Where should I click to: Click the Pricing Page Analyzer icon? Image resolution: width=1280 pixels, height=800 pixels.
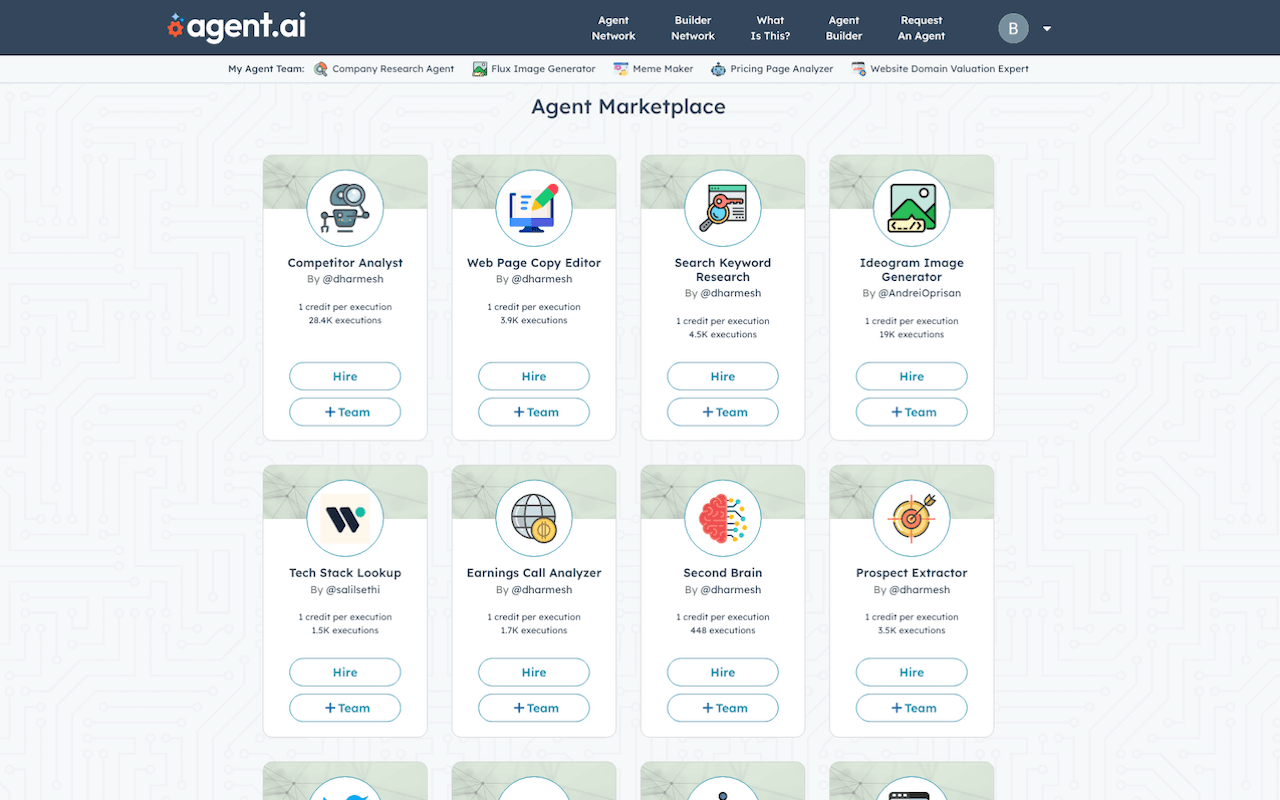point(717,68)
